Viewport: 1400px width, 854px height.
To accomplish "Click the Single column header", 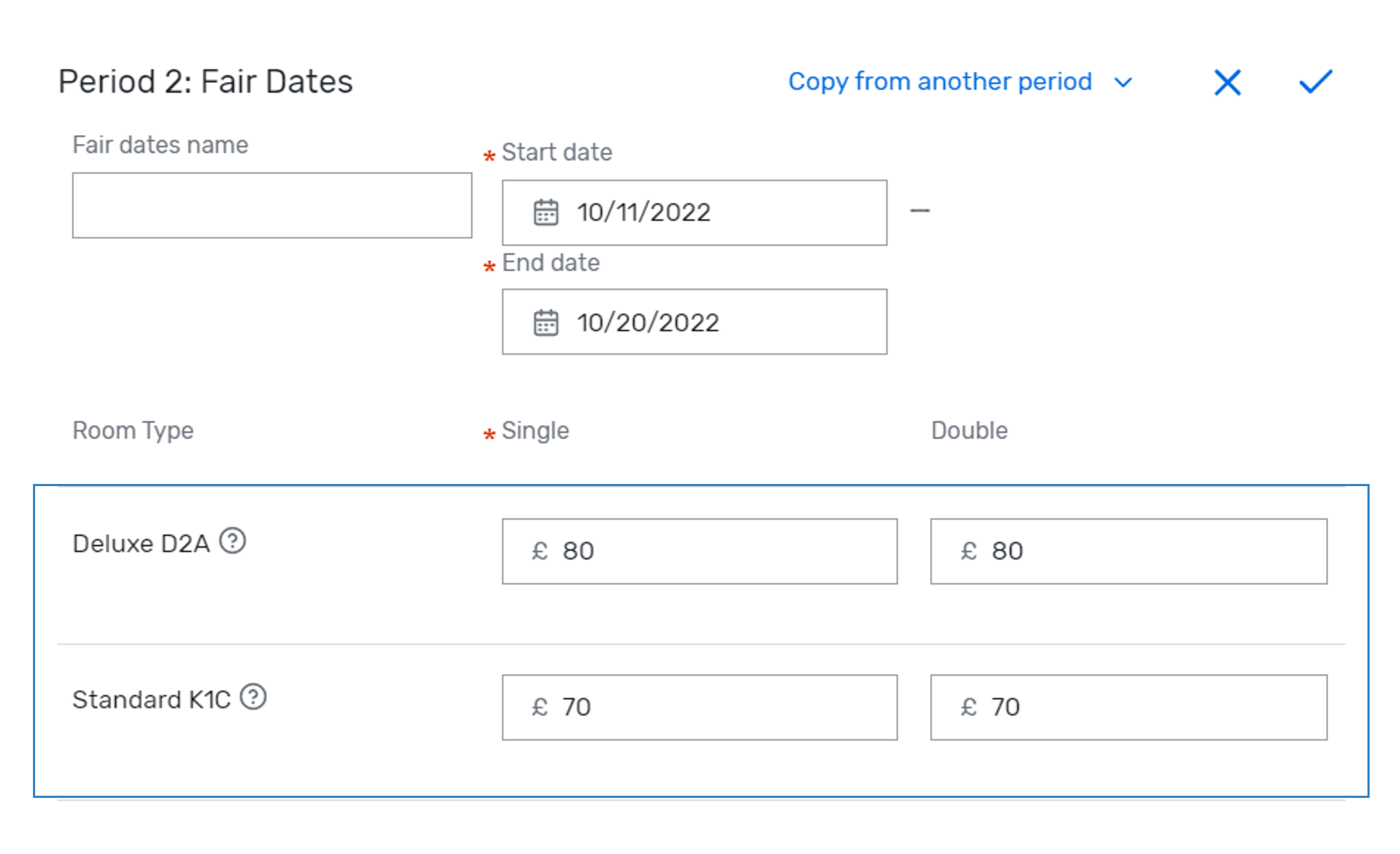I will [535, 431].
